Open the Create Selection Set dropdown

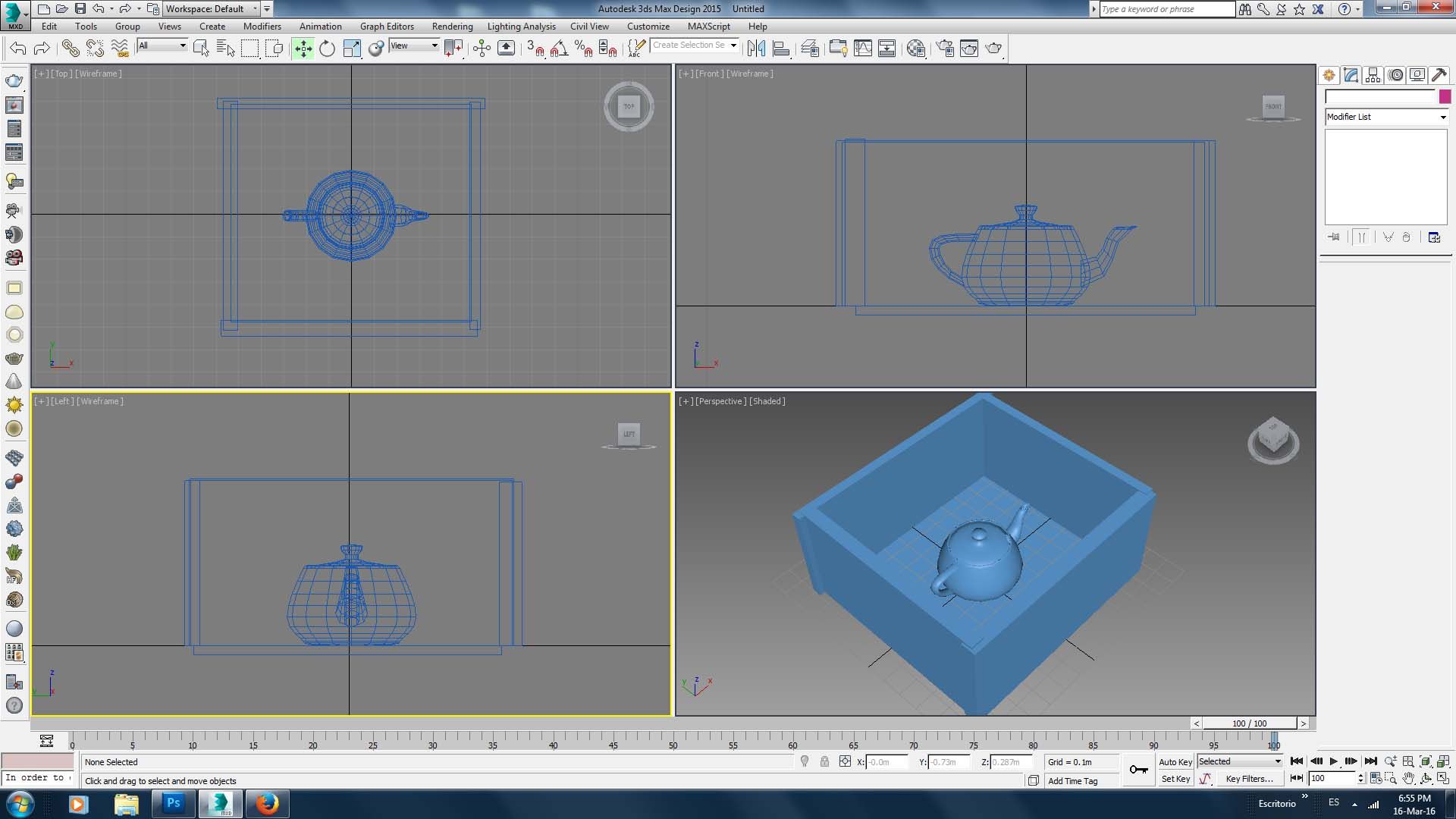pyautogui.click(x=695, y=45)
